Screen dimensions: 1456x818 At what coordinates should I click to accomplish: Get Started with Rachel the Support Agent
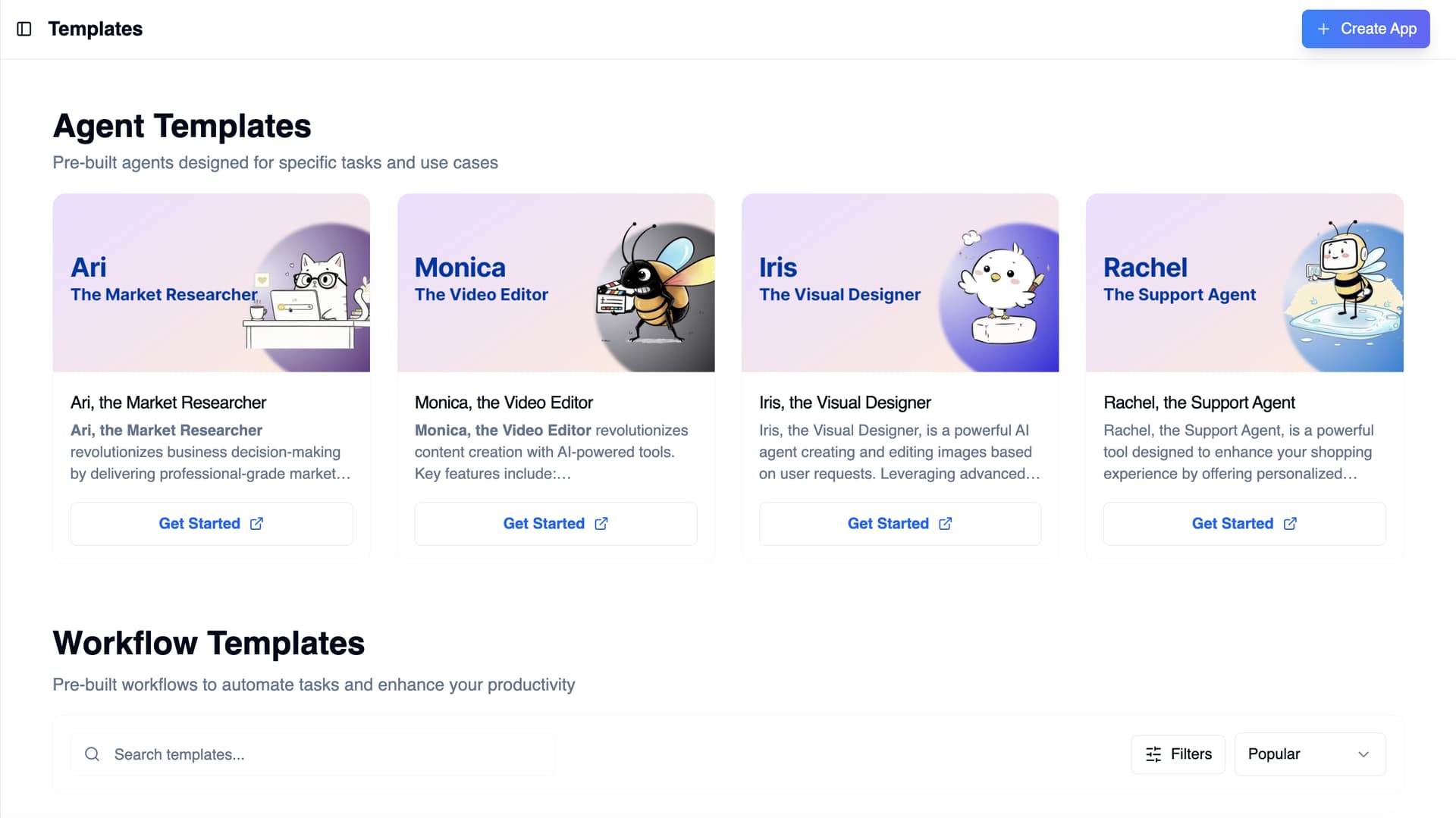pos(1244,524)
